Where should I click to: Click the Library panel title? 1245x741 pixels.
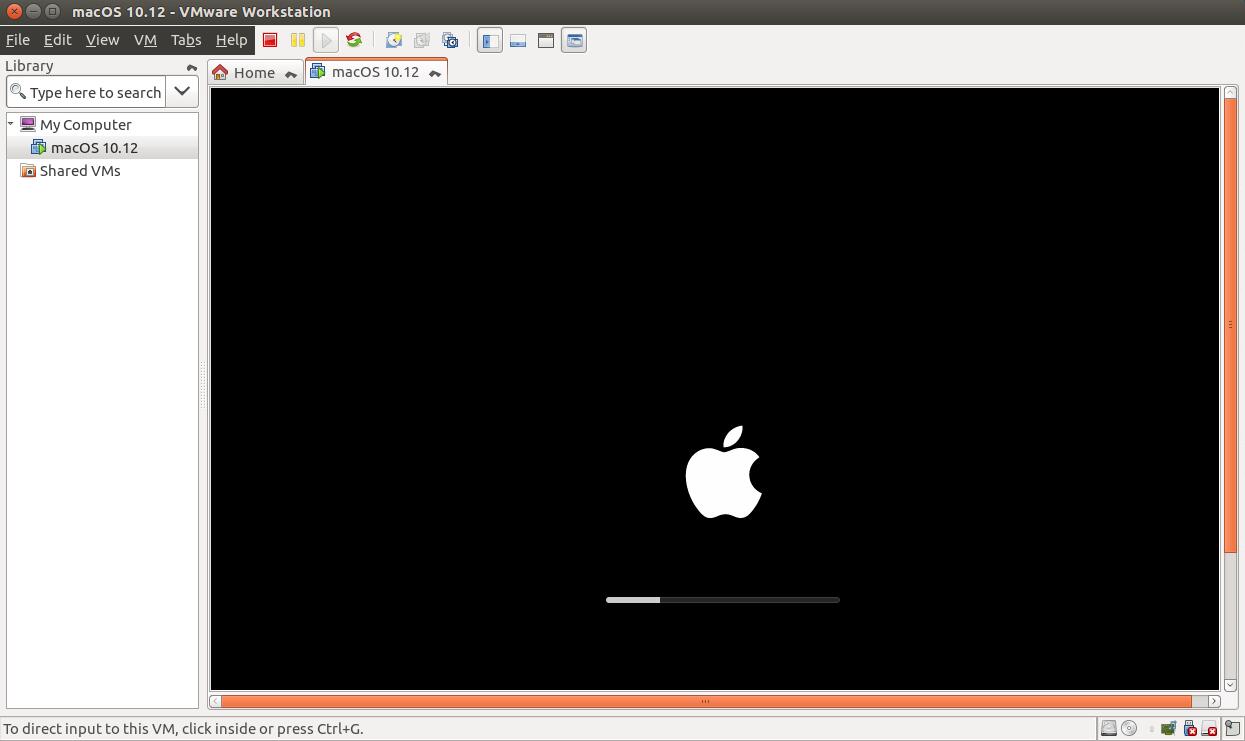29,66
